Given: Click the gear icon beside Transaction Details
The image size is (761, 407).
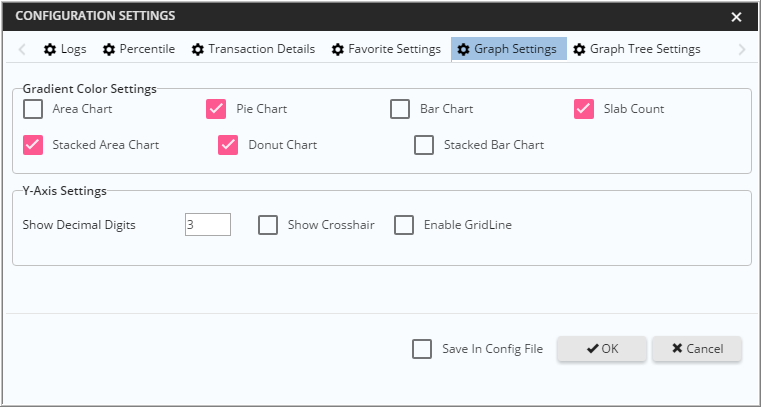Looking at the screenshot, I should 198,49.
